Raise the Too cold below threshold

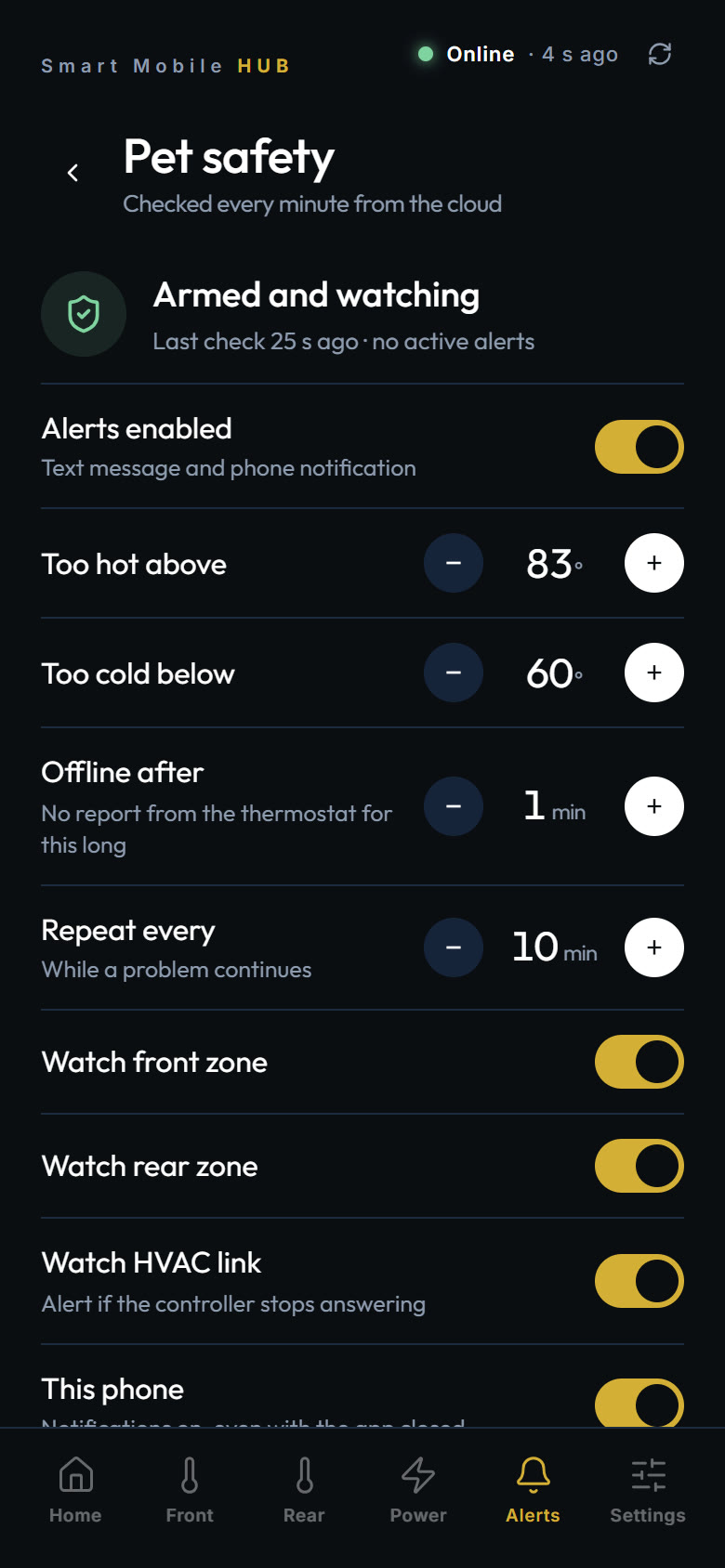coord(654,673)
